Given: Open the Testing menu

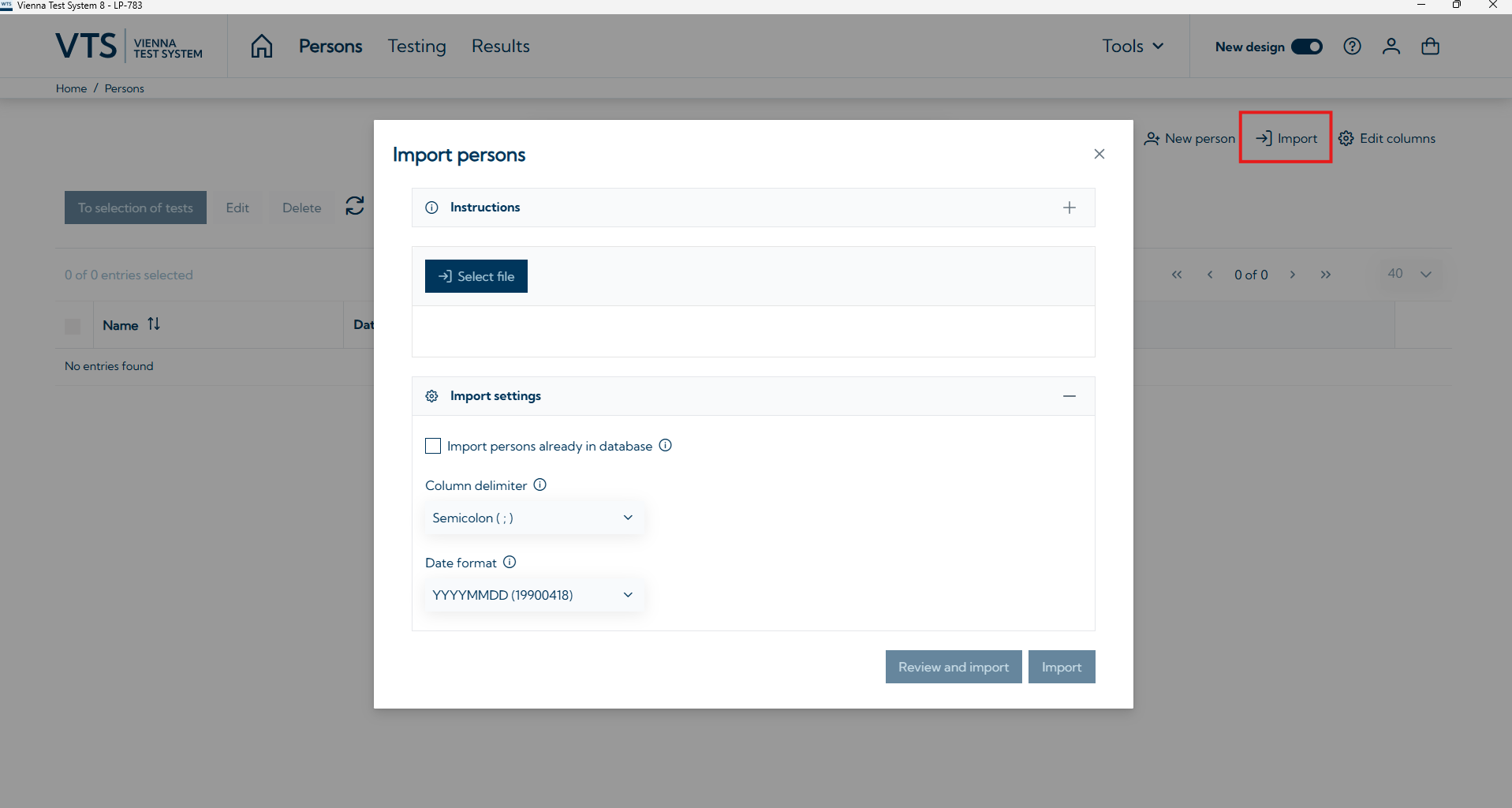Looking at the screenshot, I should click(x=416, y=47).
